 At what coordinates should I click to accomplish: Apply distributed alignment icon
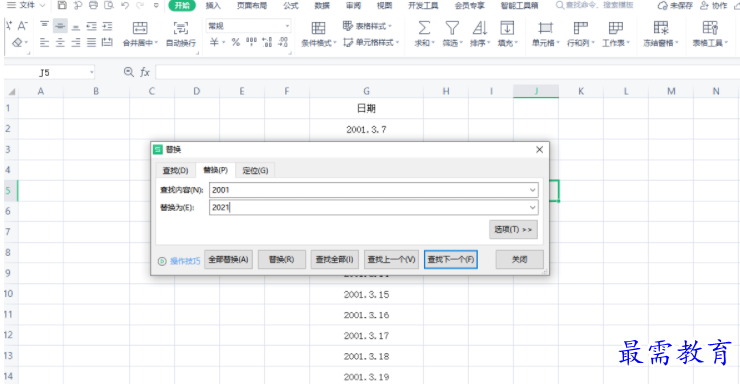pos(107,42)
